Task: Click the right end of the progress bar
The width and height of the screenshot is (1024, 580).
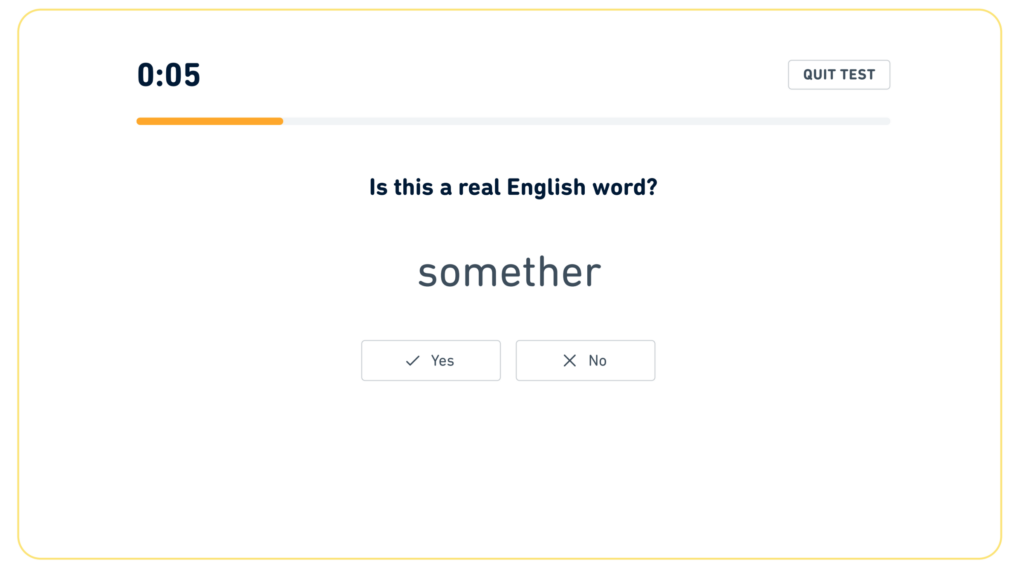Action: (886, 121)
